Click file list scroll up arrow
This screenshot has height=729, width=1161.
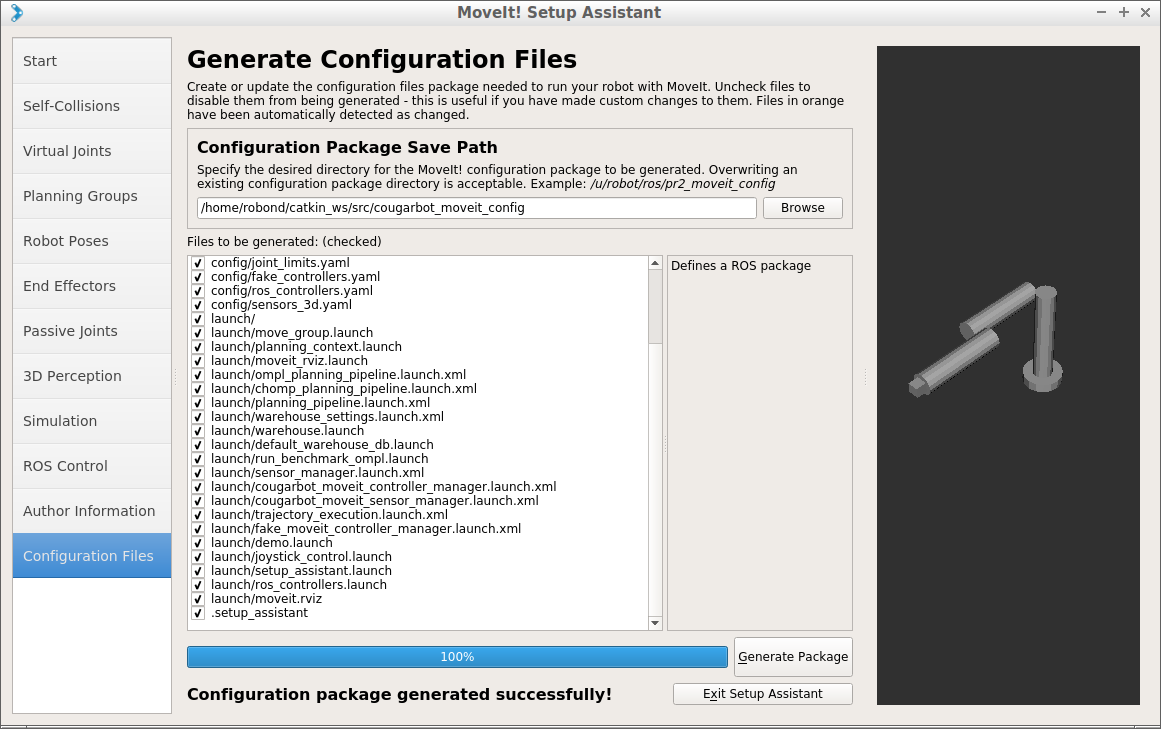(655, 263)
